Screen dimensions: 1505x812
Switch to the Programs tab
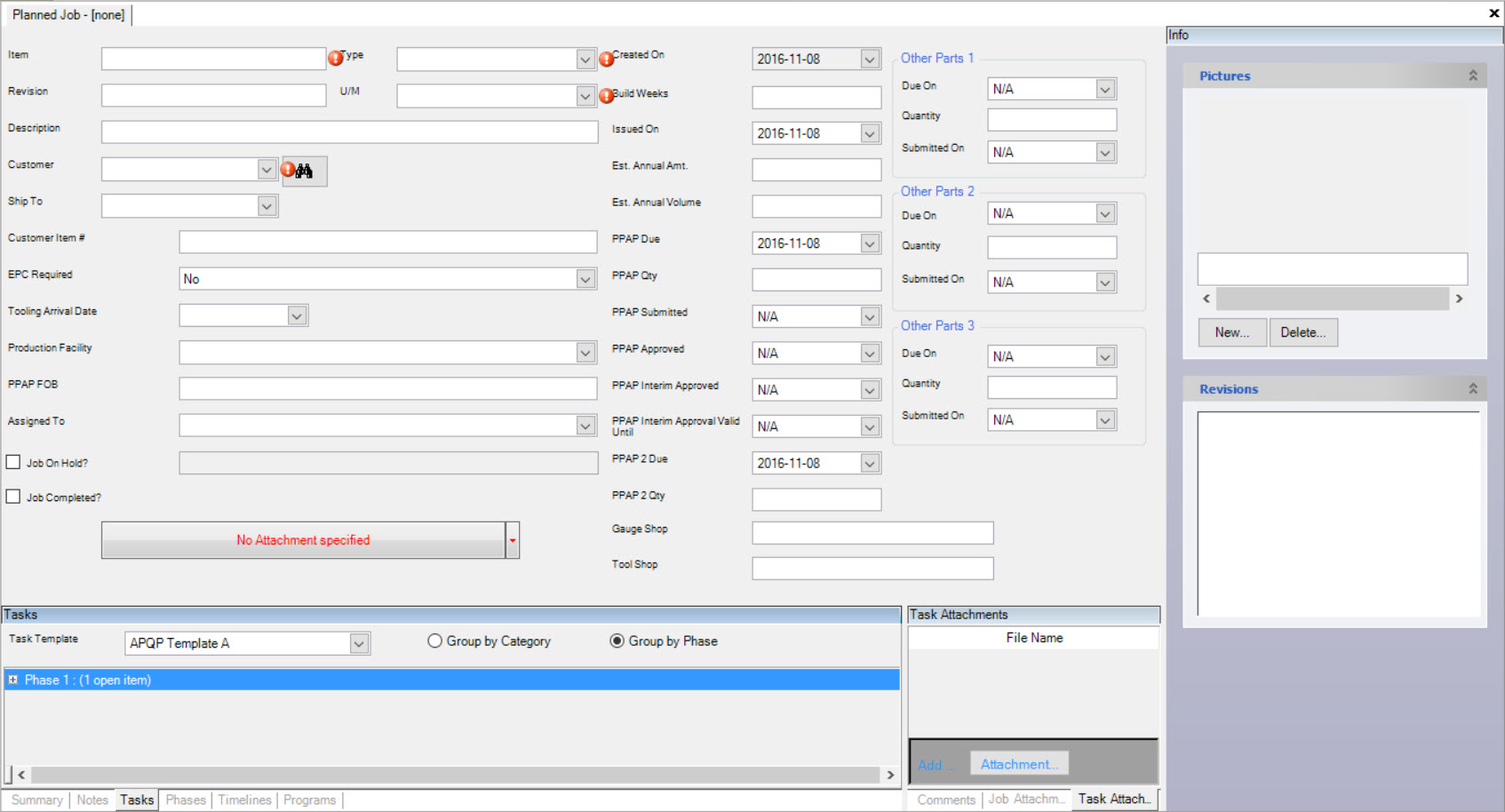tap(310, 800)
